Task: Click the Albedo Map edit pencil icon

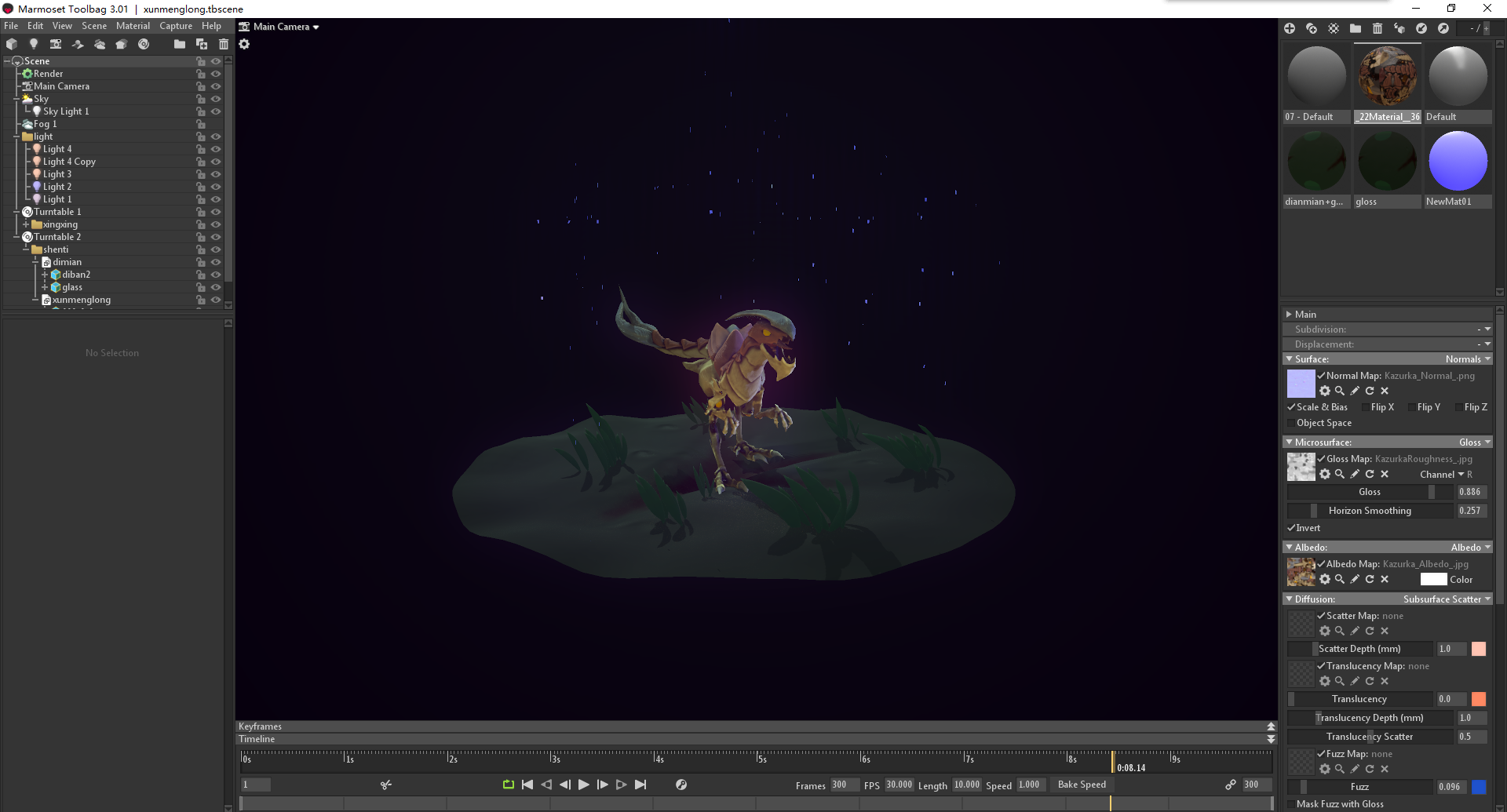Action: (x=1355, y=579)
